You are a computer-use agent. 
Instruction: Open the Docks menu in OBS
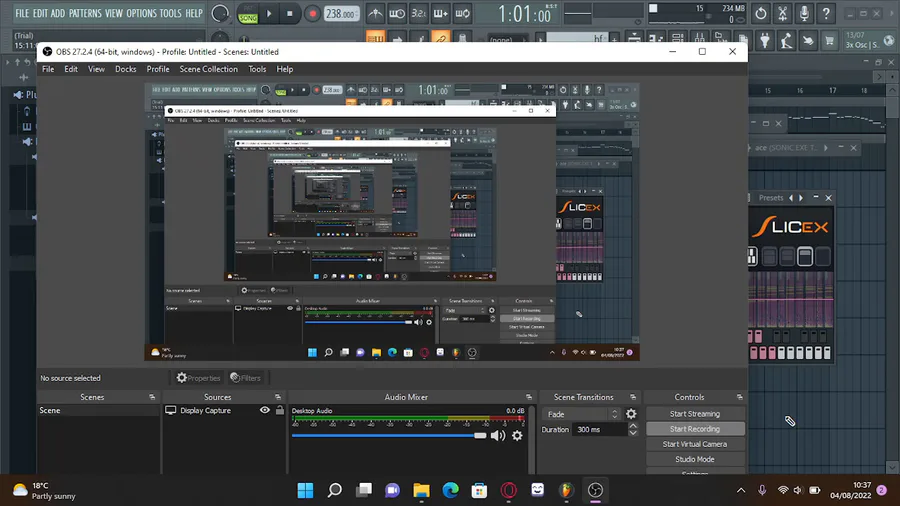tap(126, 69)
